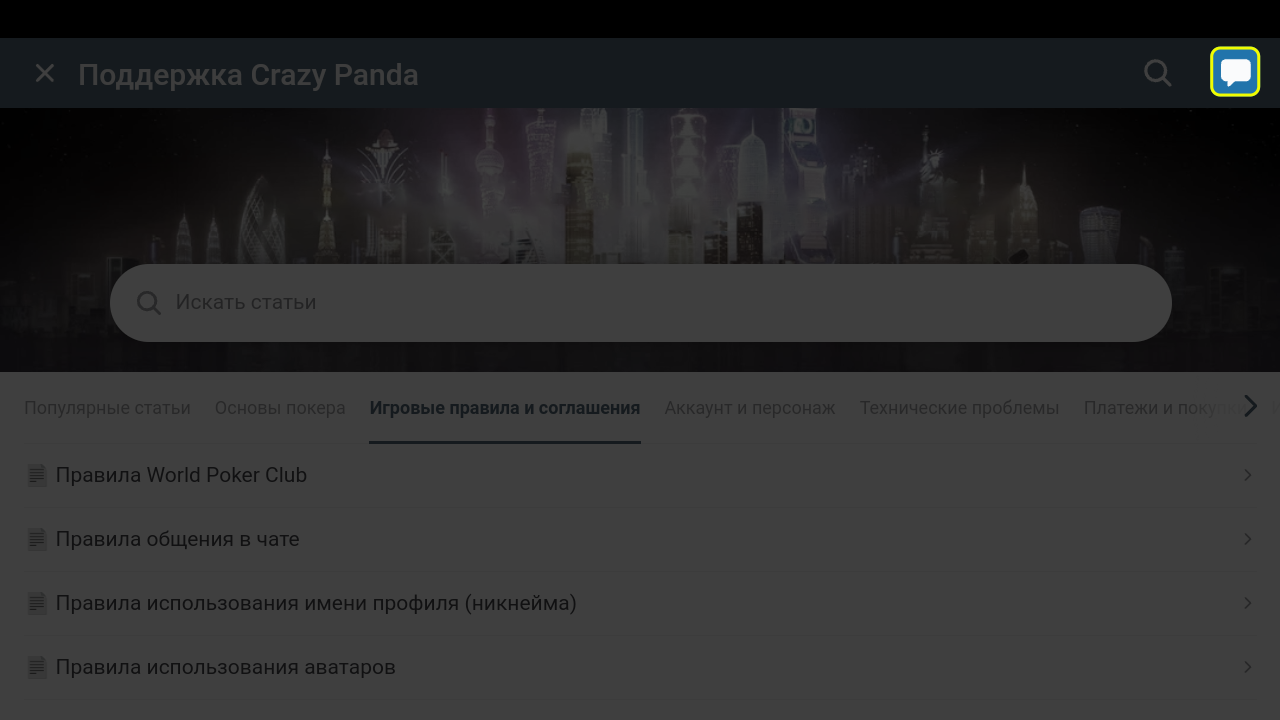
Task: Open the "Основы покера" tab
Action: pos(280,408)
